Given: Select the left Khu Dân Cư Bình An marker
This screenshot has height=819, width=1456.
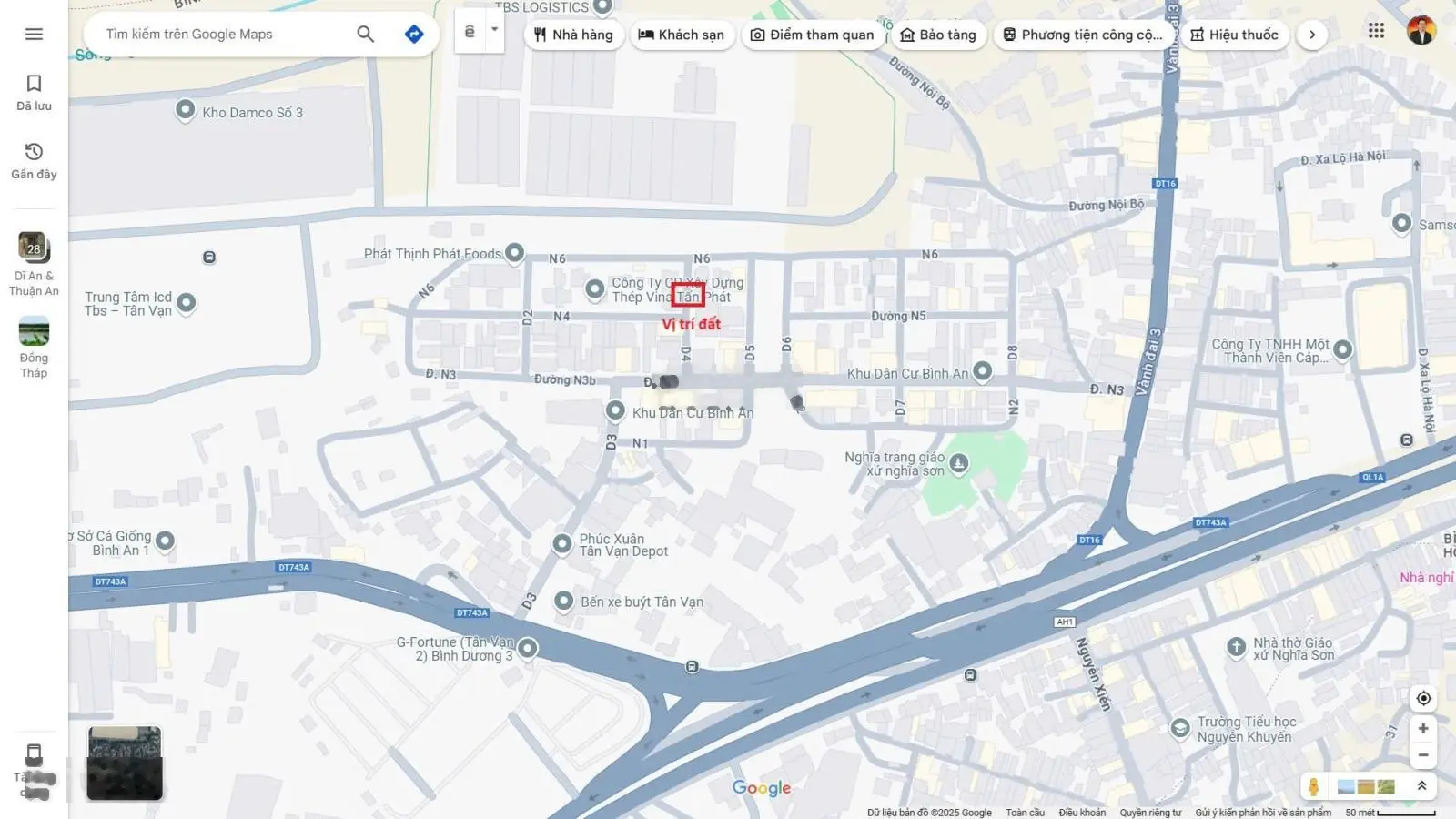Looking at the screenshot, I should (615, 410).
